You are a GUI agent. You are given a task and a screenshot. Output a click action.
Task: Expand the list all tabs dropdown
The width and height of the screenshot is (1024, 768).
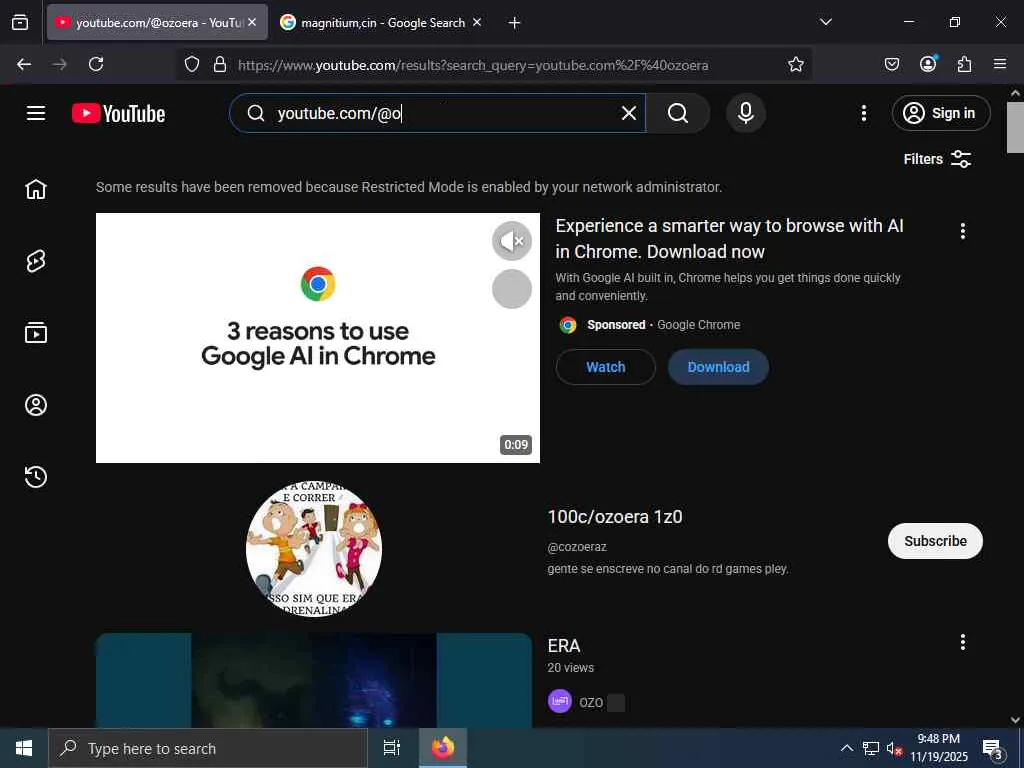825,22
